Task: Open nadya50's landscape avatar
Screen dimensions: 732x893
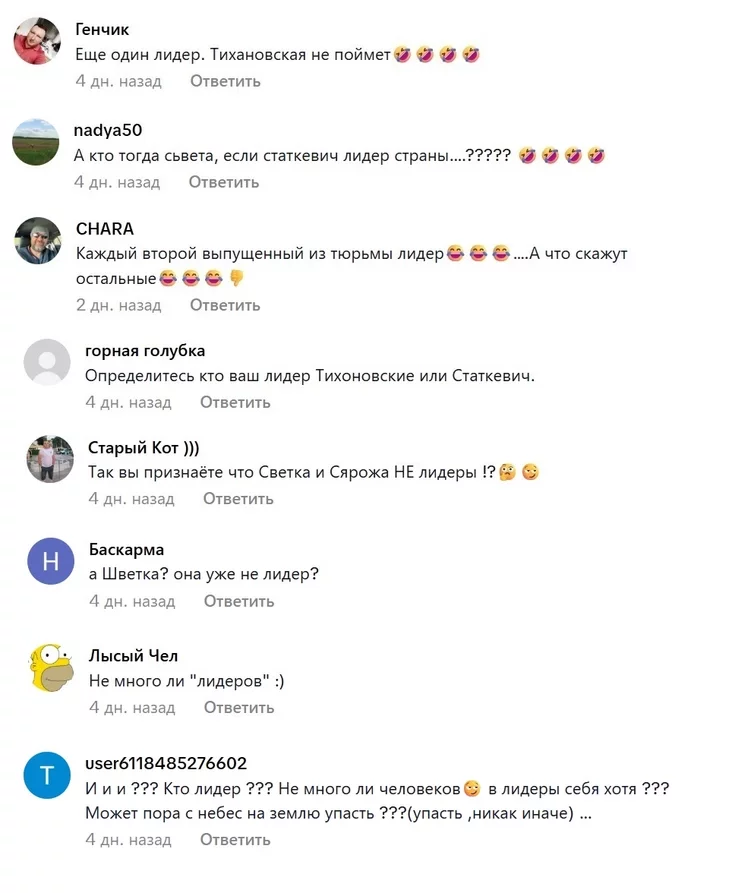Action: [36, 142]
